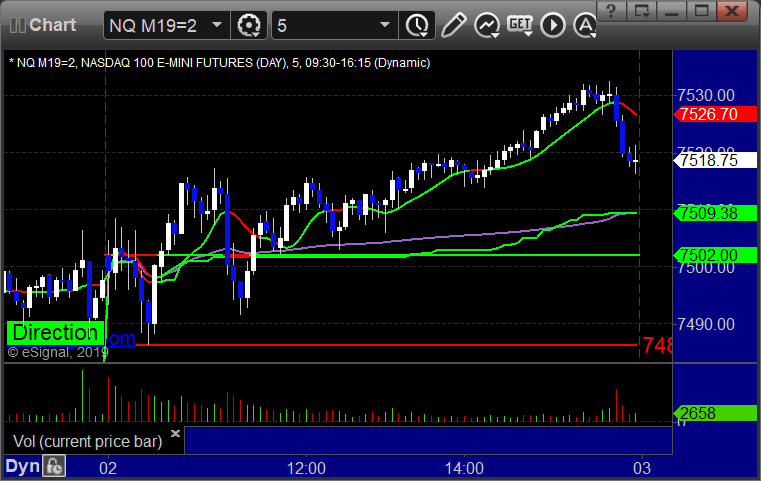This screenshot has width=761, height=481.
Task: Minimize the chart window
Action: 671,11
